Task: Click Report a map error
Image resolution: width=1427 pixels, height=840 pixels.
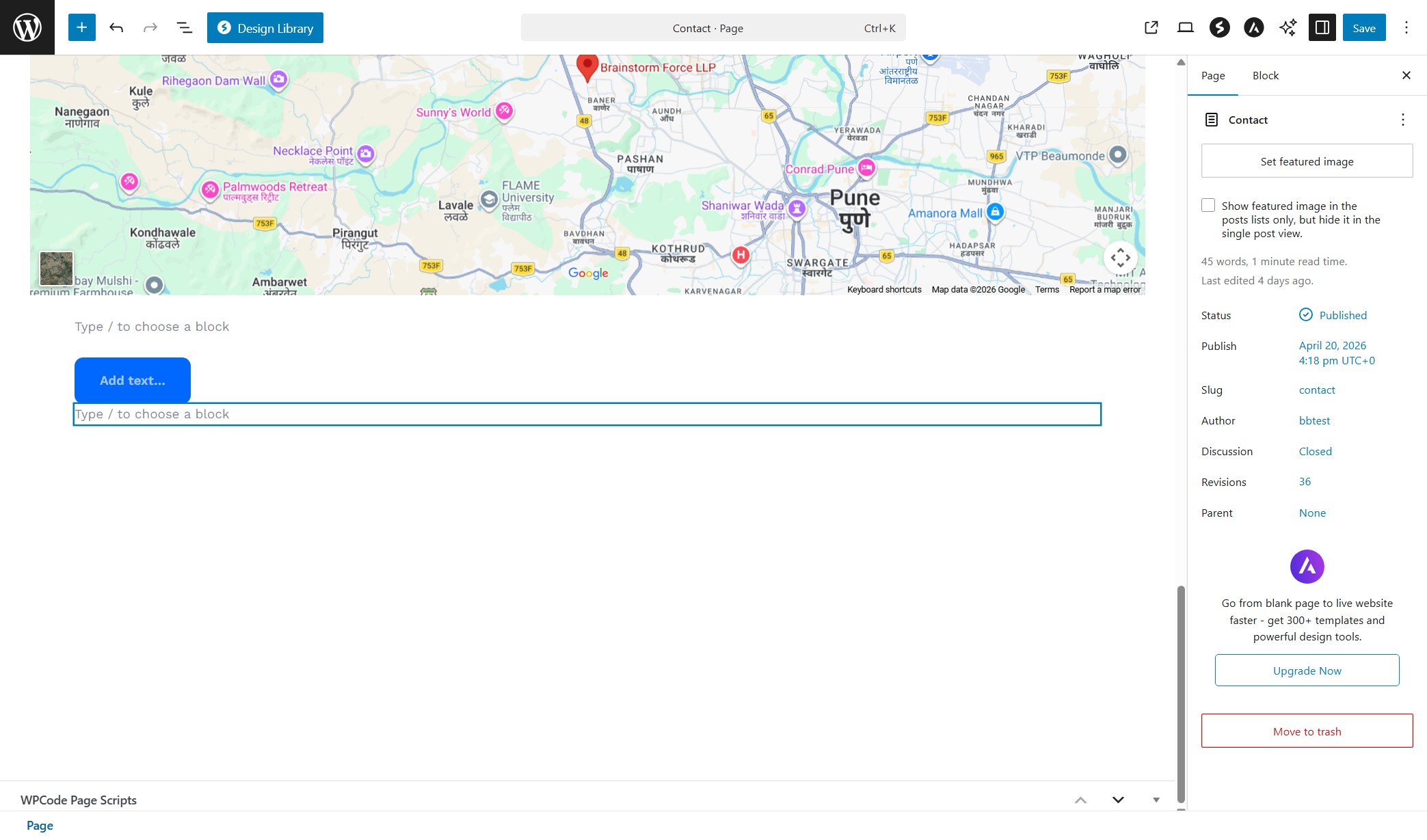Action: point(1105,290)
